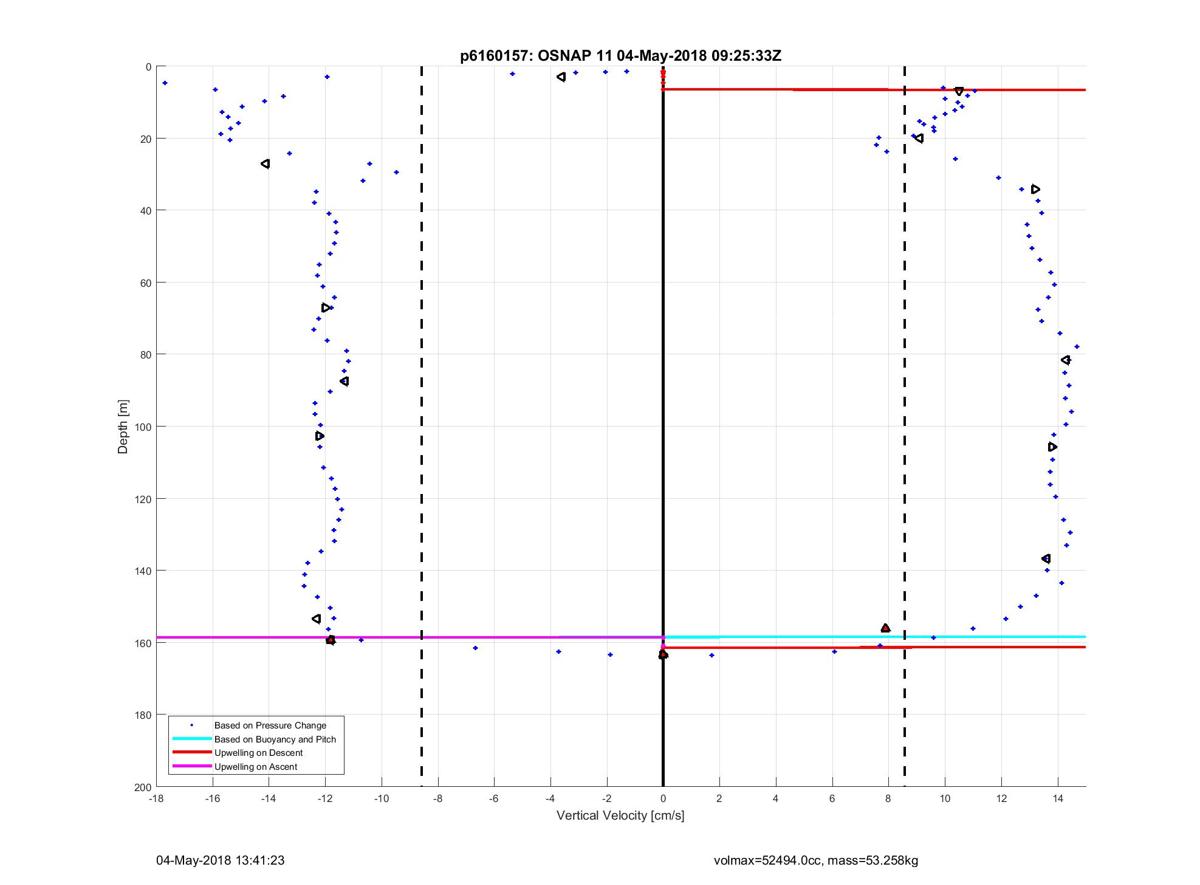1200x885 pixels.
Task: Click the '-14' tick label on velocity axis
Action: [268, 799]
